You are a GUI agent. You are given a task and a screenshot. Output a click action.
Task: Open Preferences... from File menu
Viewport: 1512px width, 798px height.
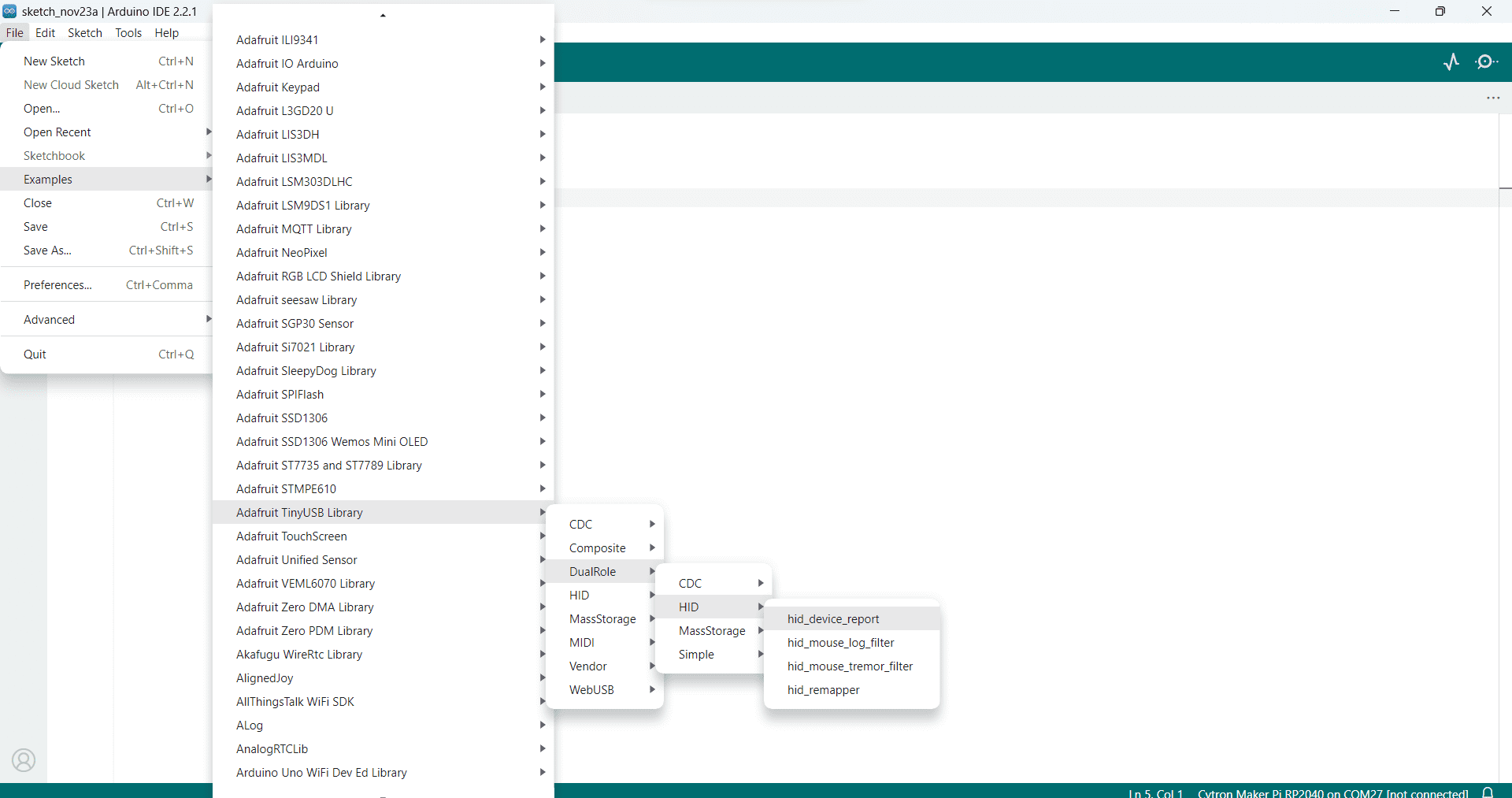(106, 285)
